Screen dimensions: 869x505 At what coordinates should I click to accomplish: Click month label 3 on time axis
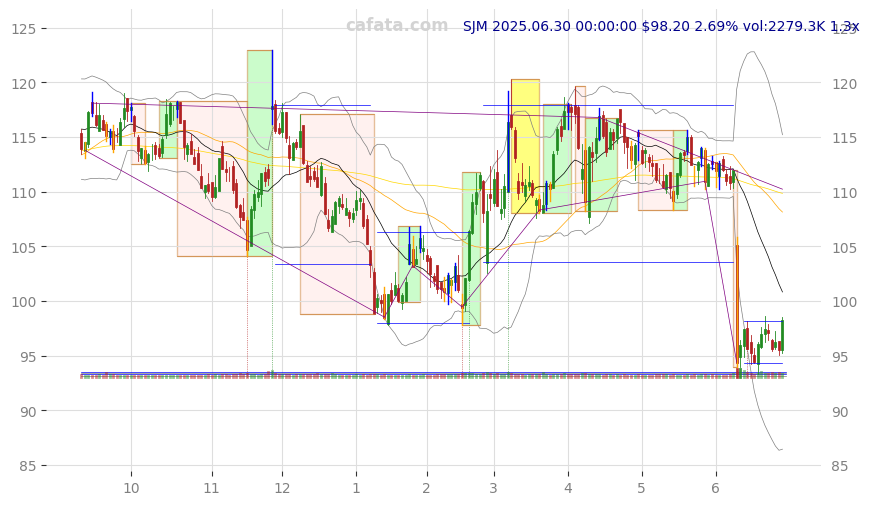[493, 488]
